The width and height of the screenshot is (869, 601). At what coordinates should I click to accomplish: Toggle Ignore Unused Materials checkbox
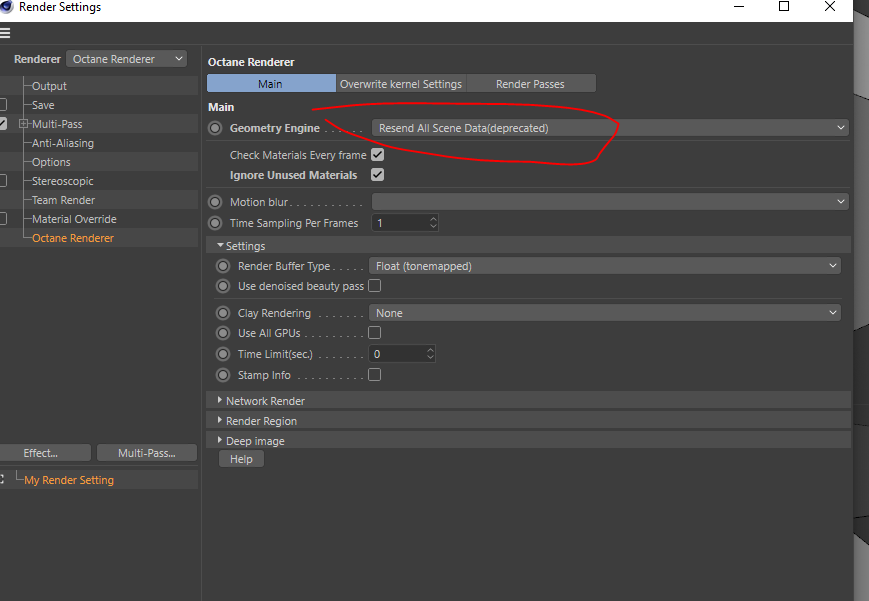(x=377, y=175)
